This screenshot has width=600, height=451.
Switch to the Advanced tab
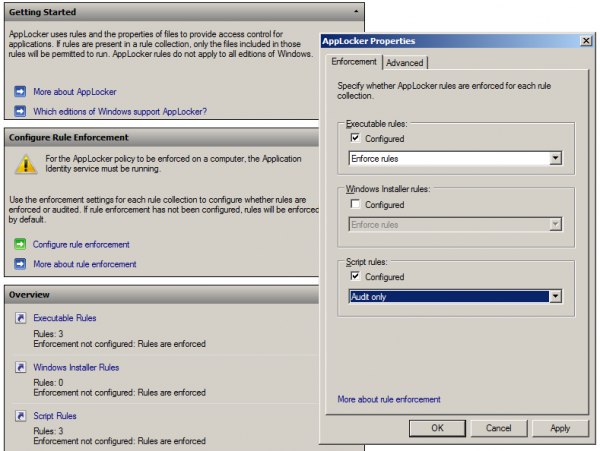(405, 63)
